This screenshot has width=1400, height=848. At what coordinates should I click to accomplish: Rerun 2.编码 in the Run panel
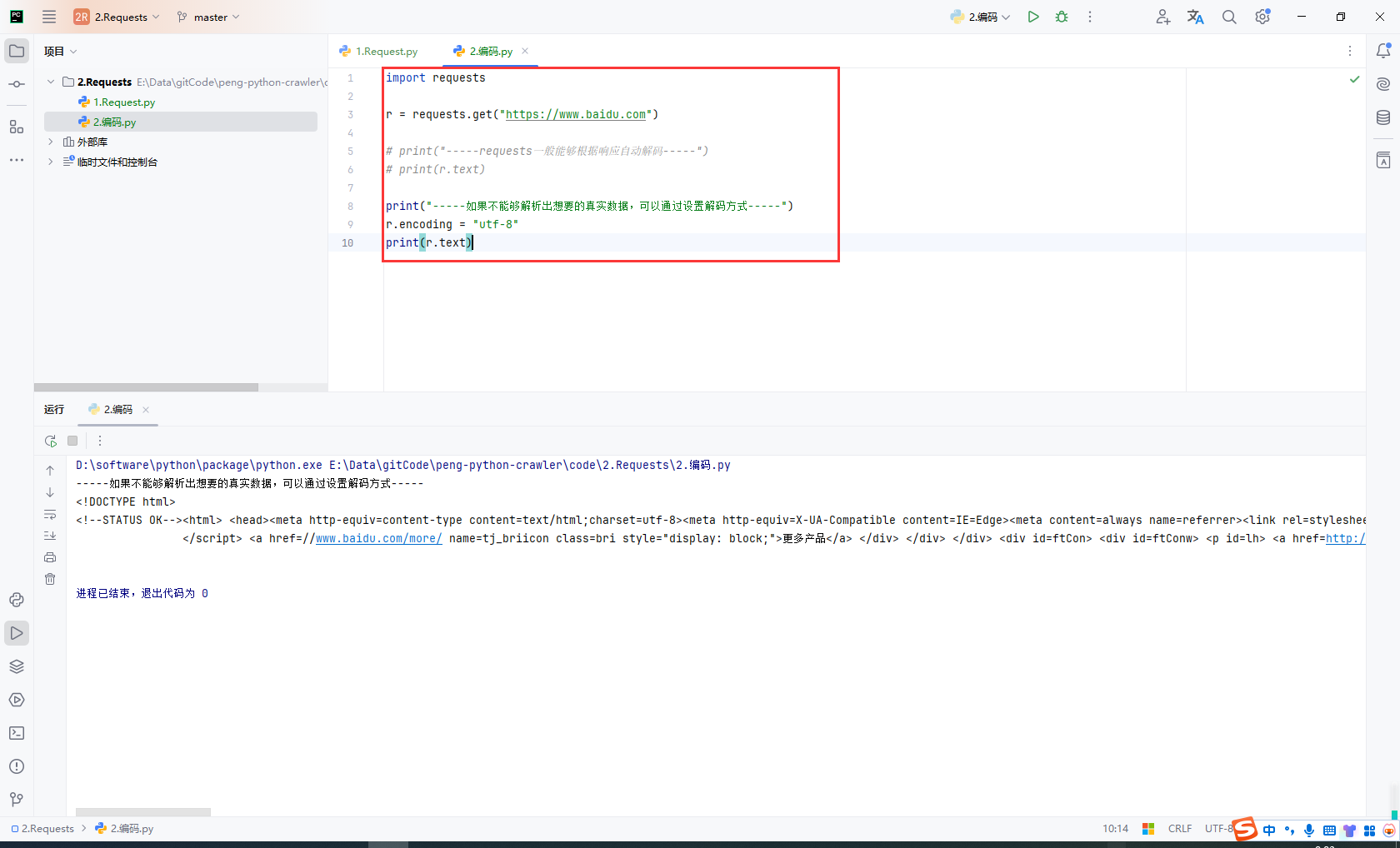click(x=51, y=441)
